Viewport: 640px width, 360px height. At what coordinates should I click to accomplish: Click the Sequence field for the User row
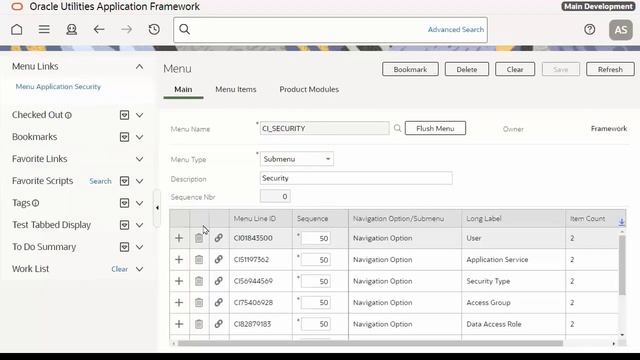point(316,238)
